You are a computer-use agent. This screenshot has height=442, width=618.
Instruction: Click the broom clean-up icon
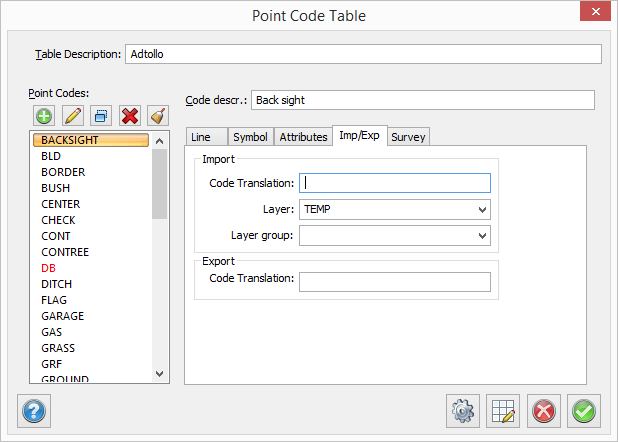tap(157, 115)
